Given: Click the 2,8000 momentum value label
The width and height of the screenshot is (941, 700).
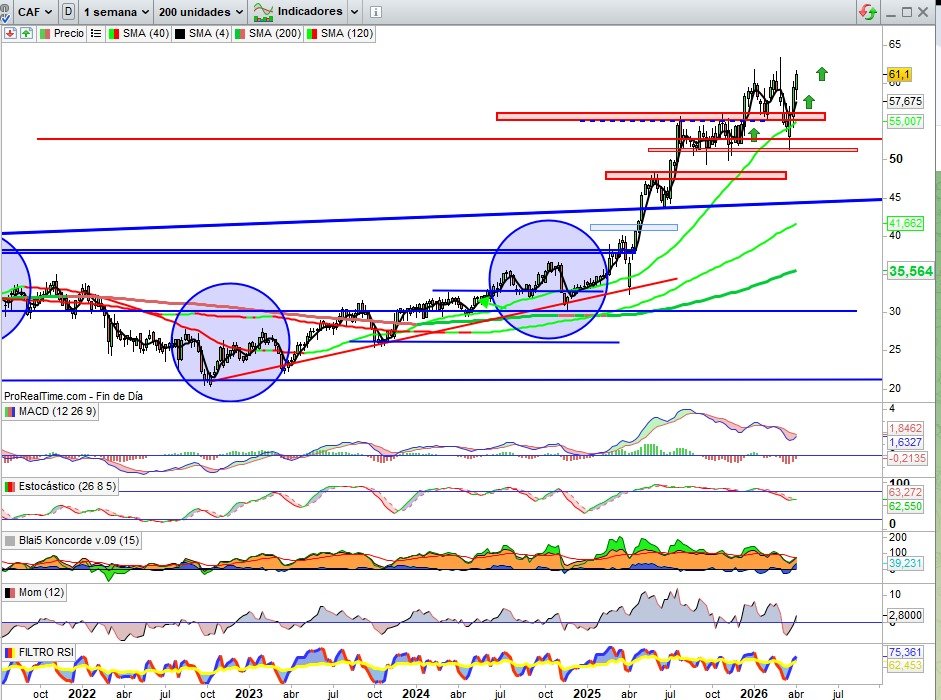Looking at the screenshot, I should (x=905, y=615).
